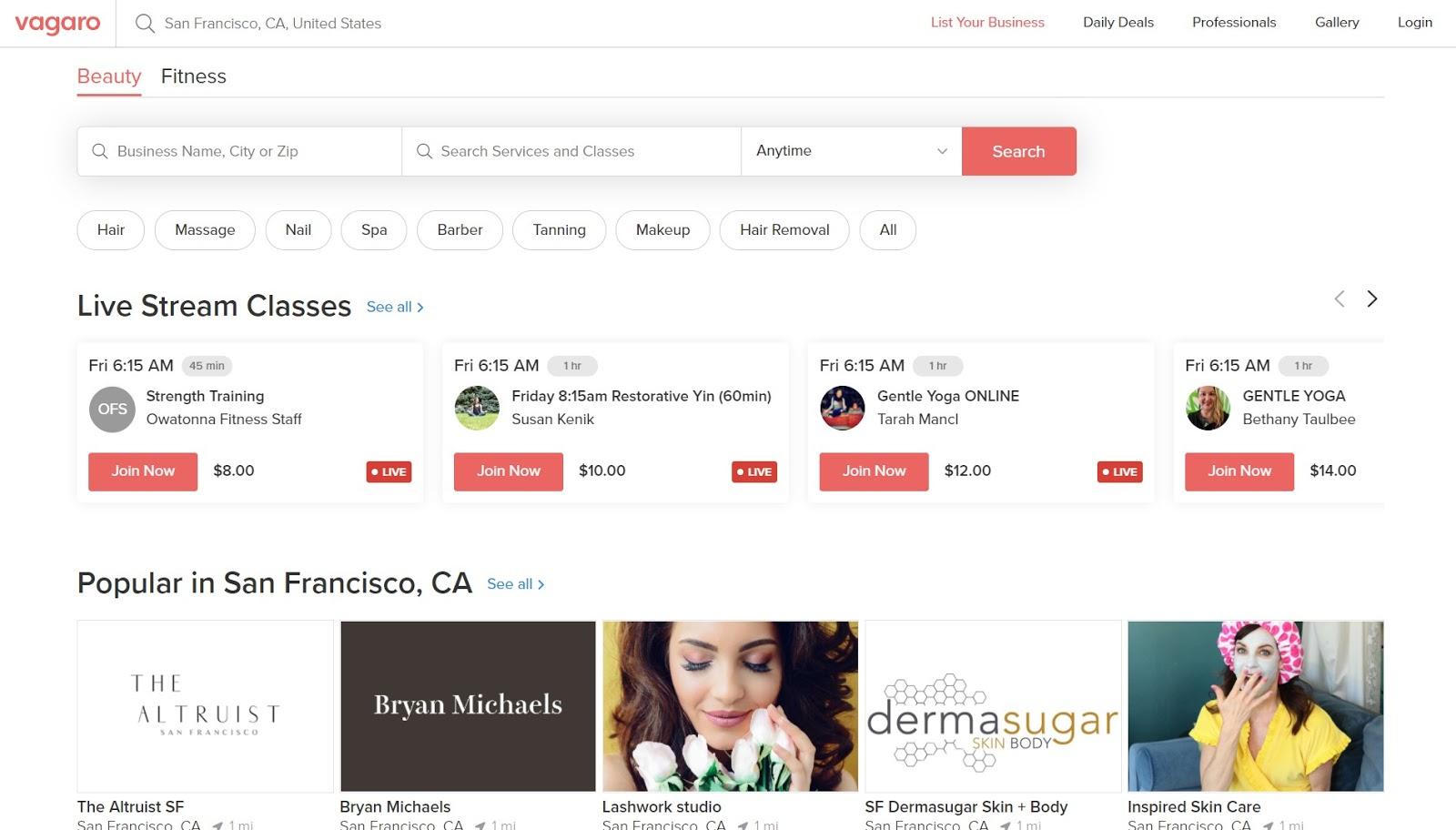See all Live Stream Classes
This screenshot has height=830, width=1456.
click(x=395, y=308)
